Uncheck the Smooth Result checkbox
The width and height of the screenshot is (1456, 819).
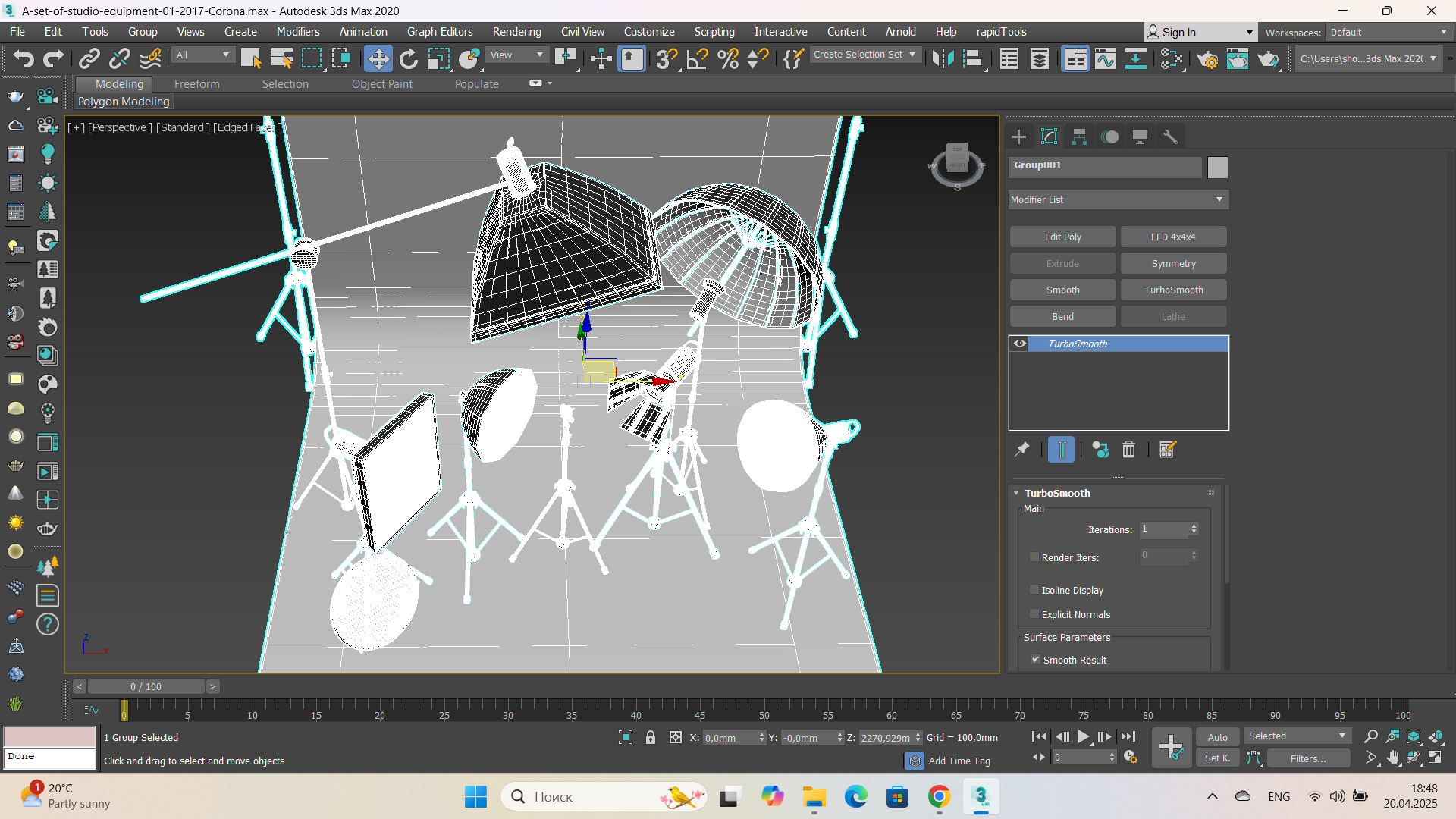[1035, 659]
